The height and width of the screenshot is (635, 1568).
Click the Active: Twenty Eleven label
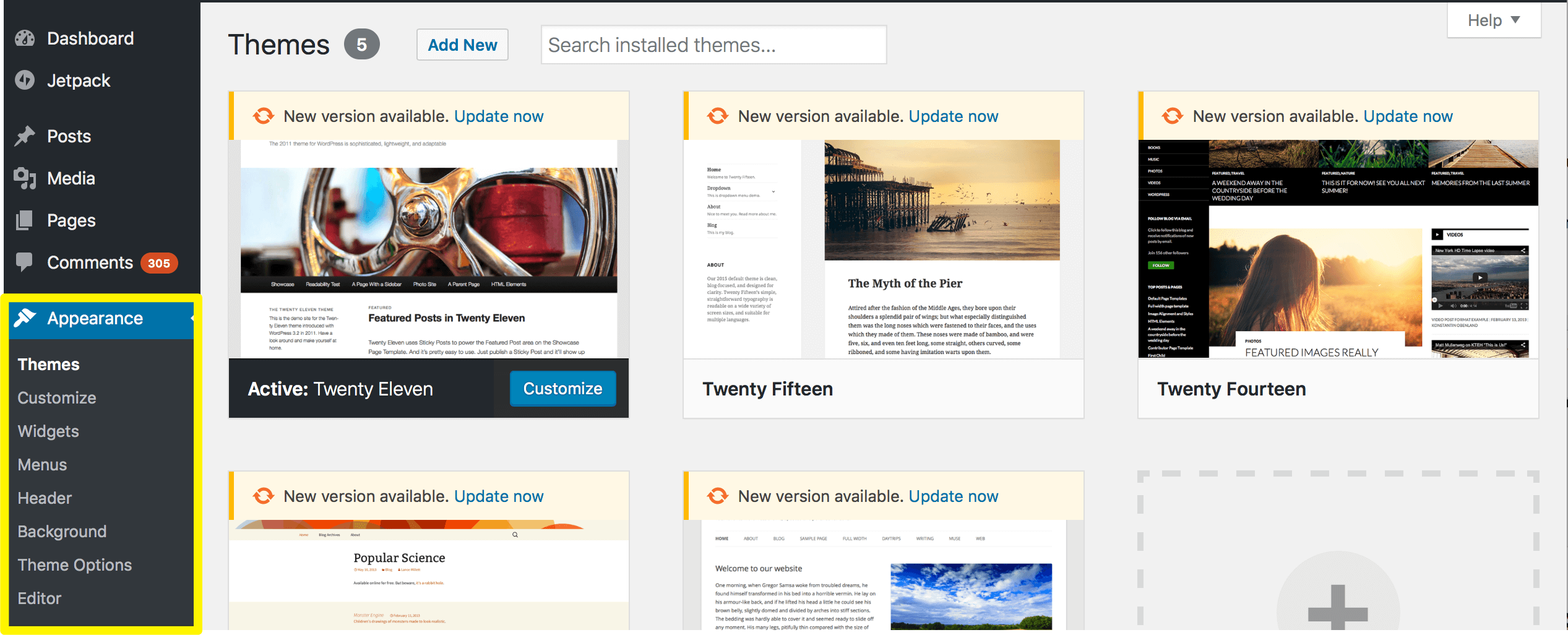coord(340,389)
